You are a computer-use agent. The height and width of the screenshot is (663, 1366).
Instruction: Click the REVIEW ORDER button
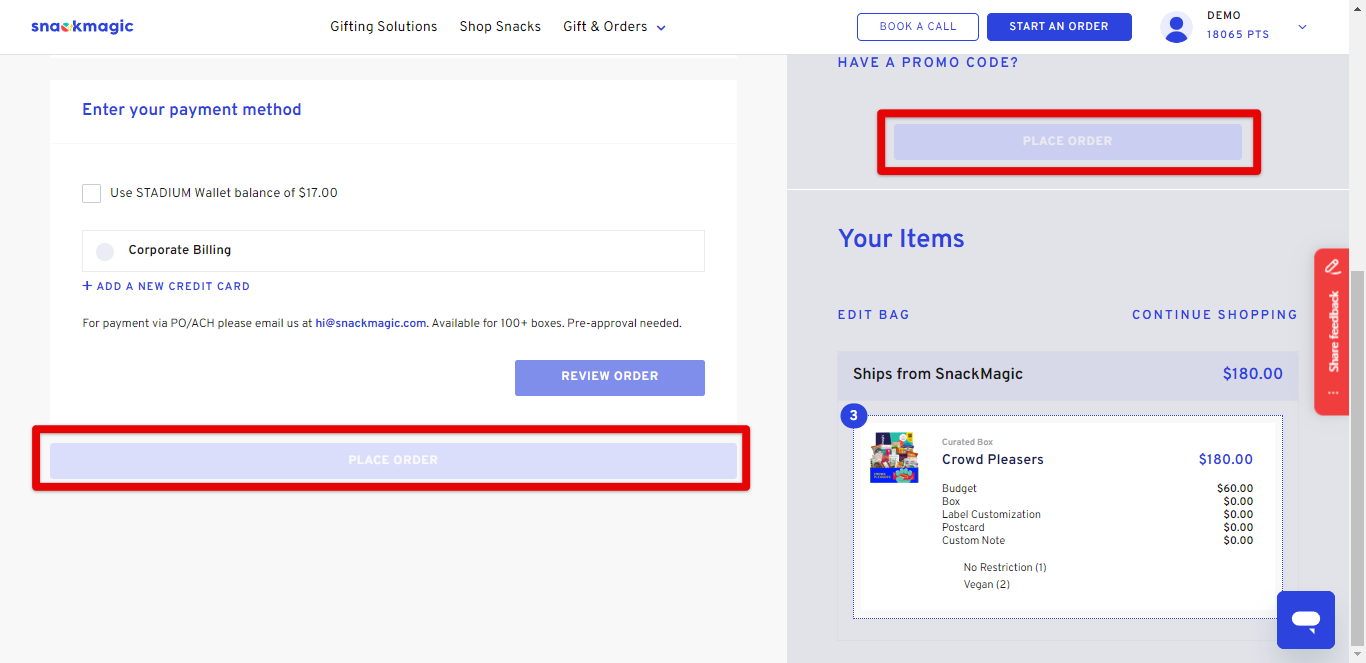610,377
